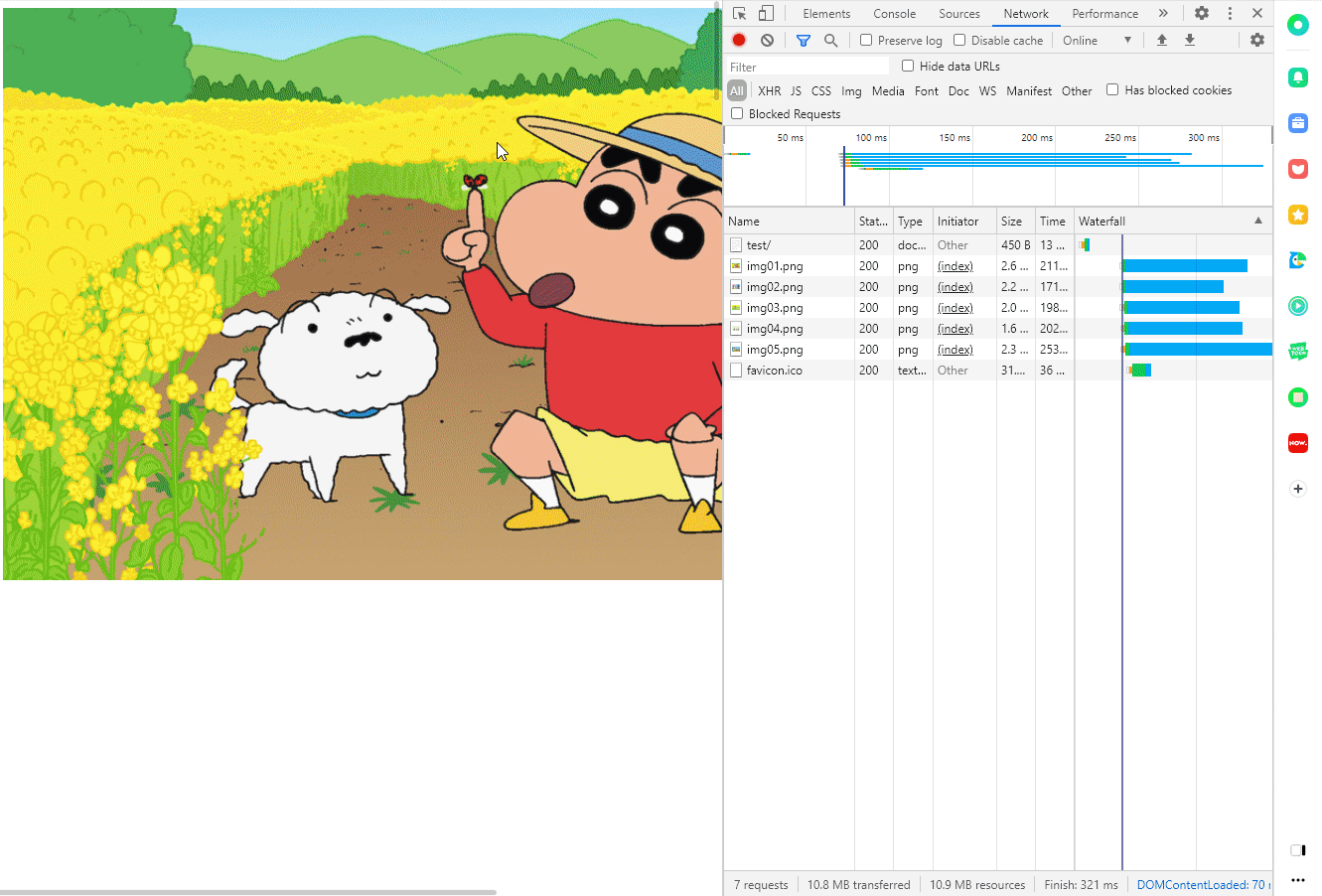Toggle the network filter funnel icon
Screen dimensions: 1322x896
[x=804, y=40]
